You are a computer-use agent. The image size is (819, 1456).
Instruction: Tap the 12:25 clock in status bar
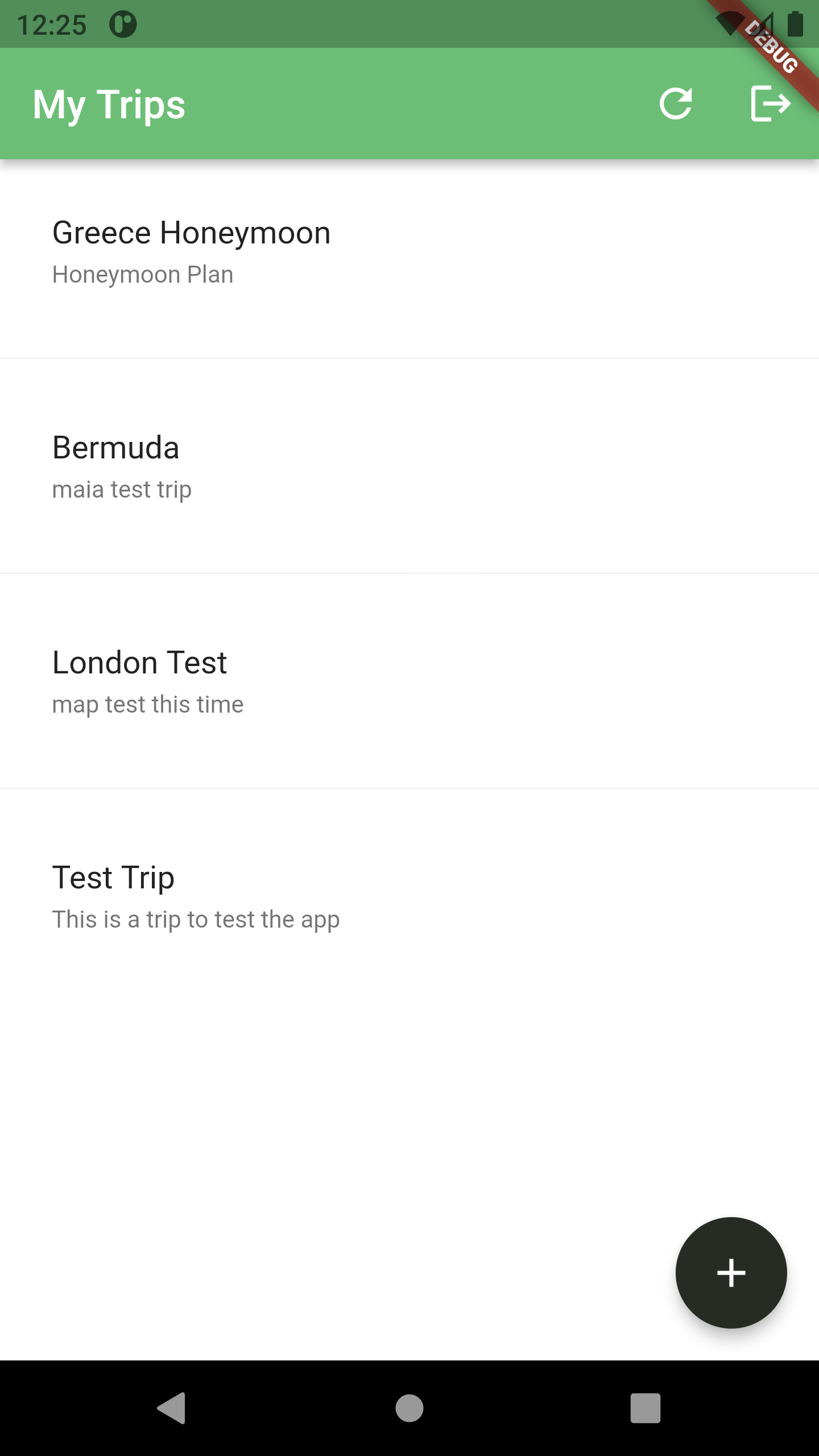(x=52, y=25)
